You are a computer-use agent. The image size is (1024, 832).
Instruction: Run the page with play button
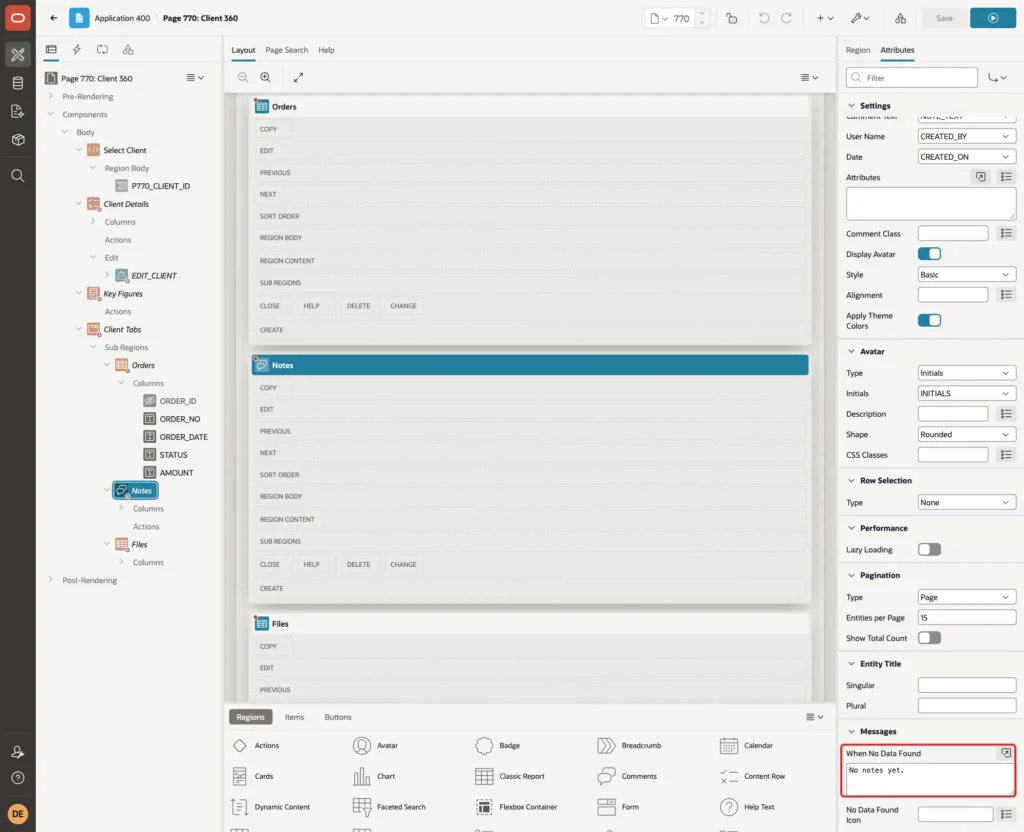(993, 18)
